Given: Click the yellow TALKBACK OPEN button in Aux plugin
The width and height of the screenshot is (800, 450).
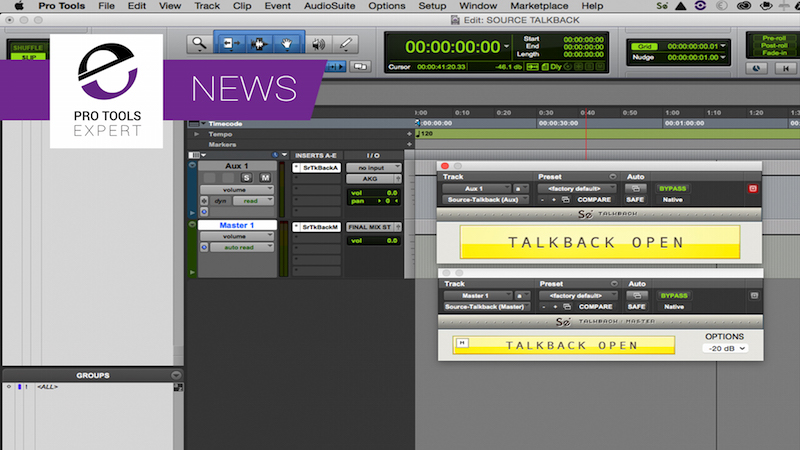Looking at the screenshot, I should 599,242.
